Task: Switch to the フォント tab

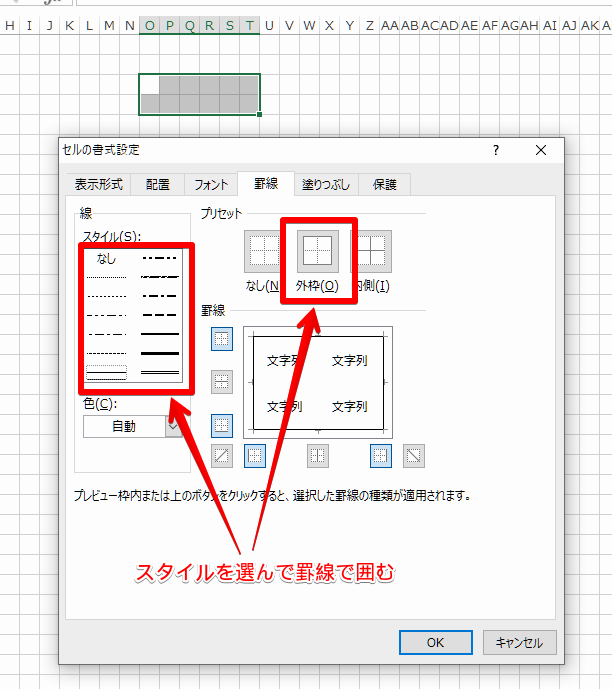Action: (x=211, y=185)
